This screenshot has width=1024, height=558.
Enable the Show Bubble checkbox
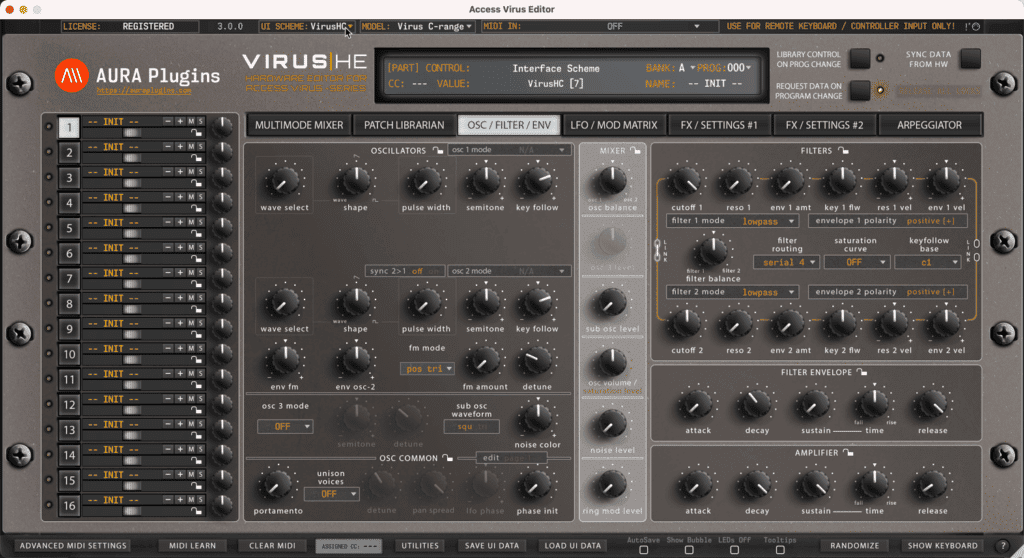coord(689,550)
